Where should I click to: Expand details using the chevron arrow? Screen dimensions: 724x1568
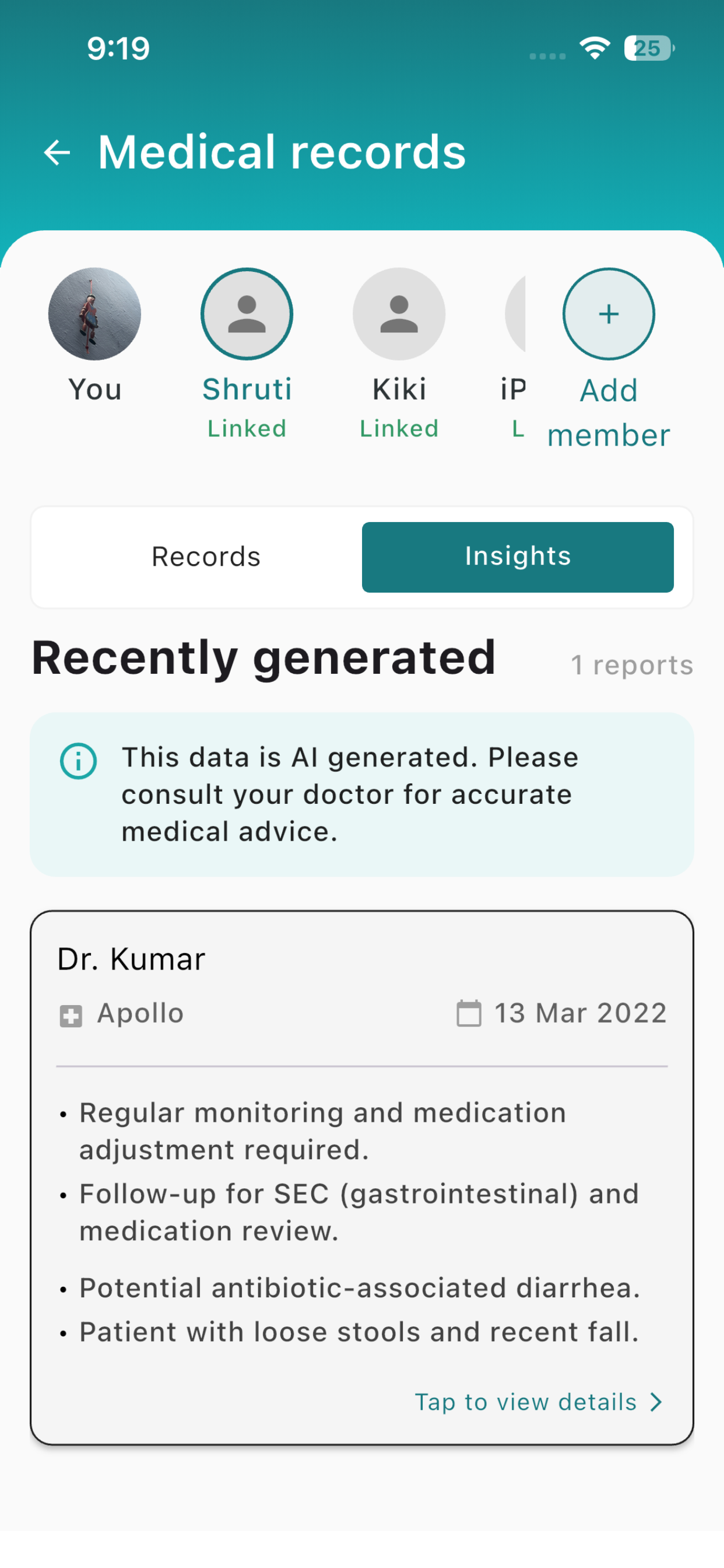(656, 1402)
